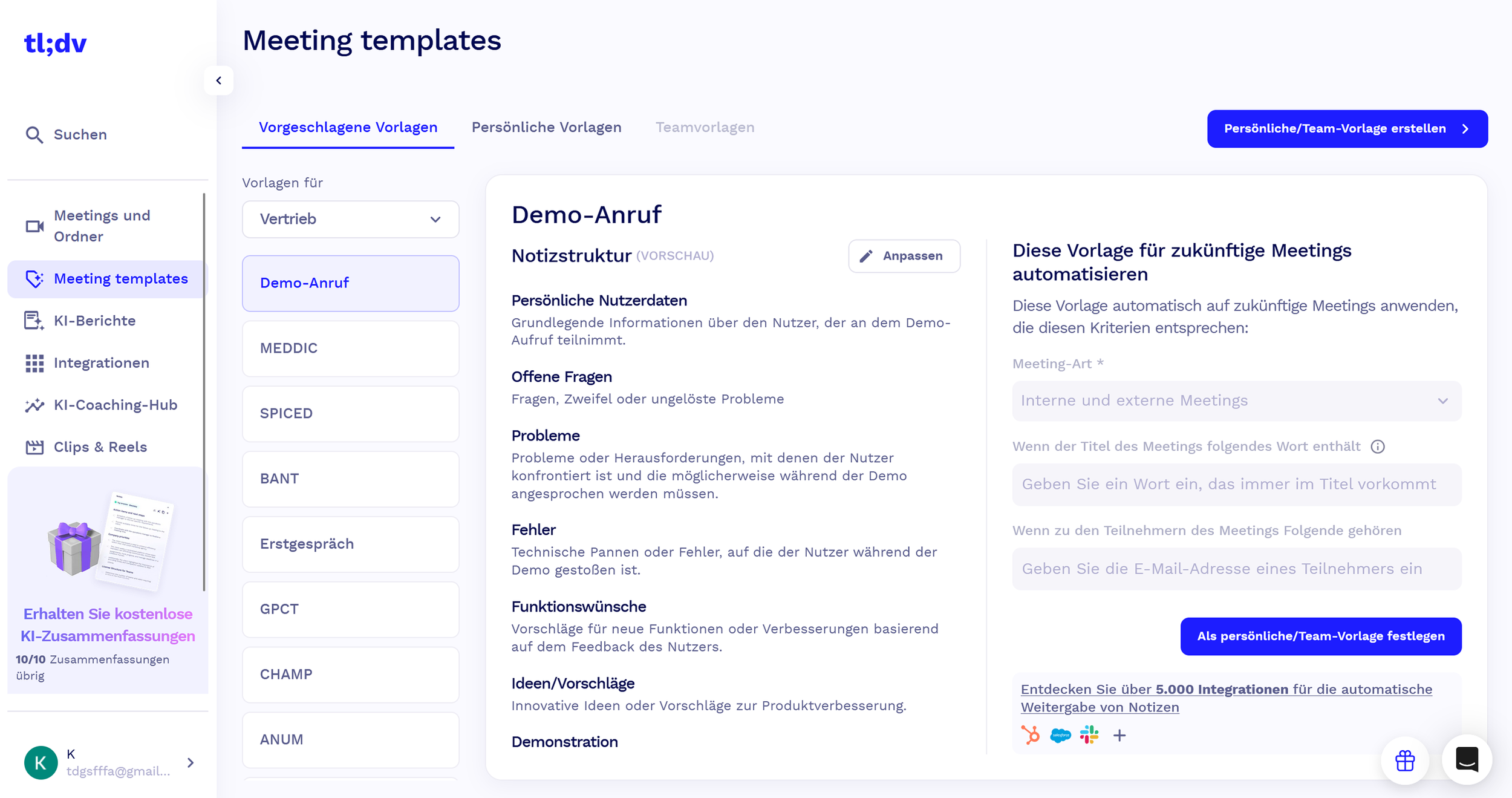The width and height of the screenshot is (1512, 798).
Task: Open KI-Coaching-Hub in sidebar
Action: pyautogui.click(x=115, y=405)
